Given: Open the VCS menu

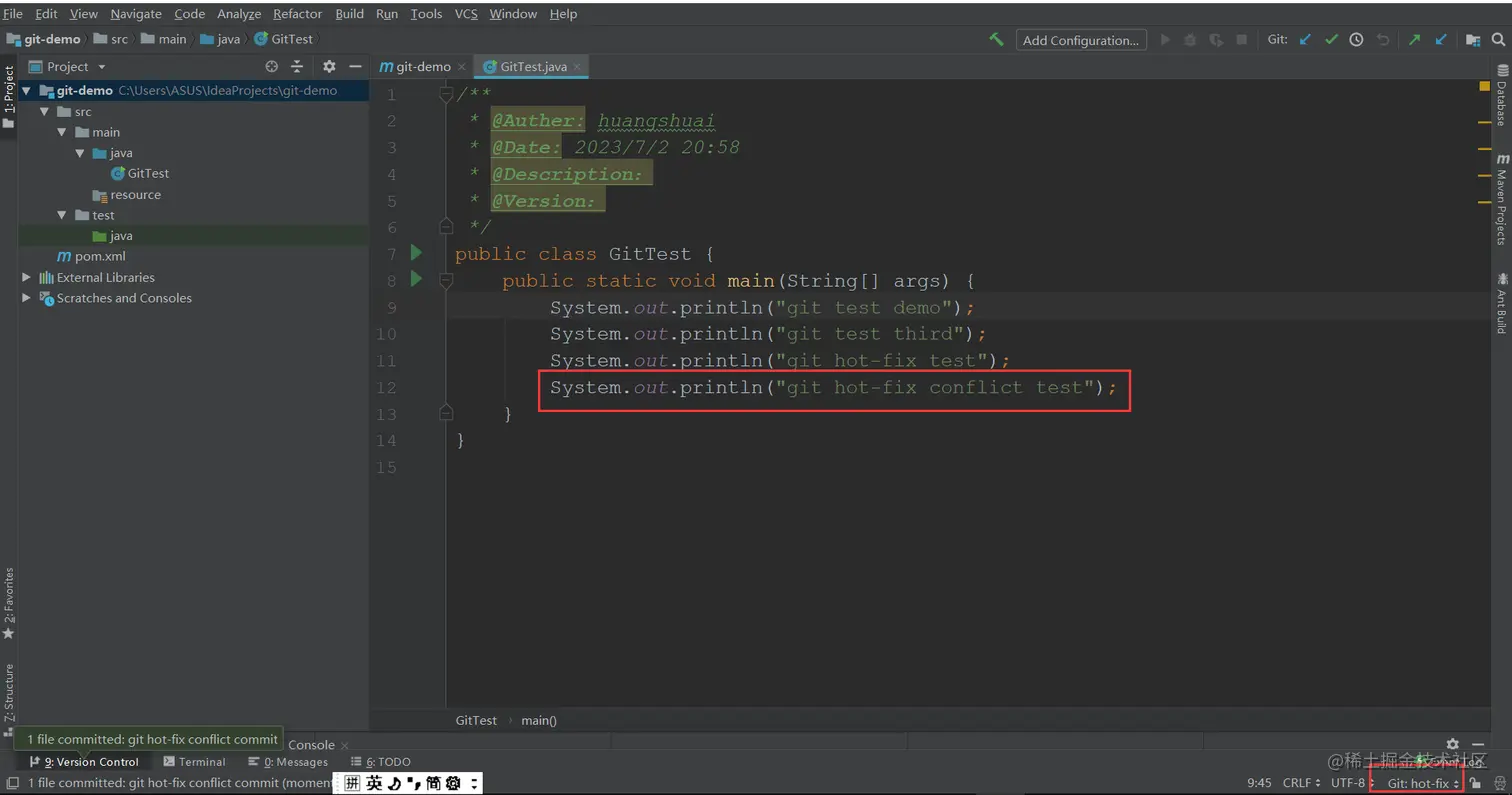Looking at the screenshot, I should point(466,14).
